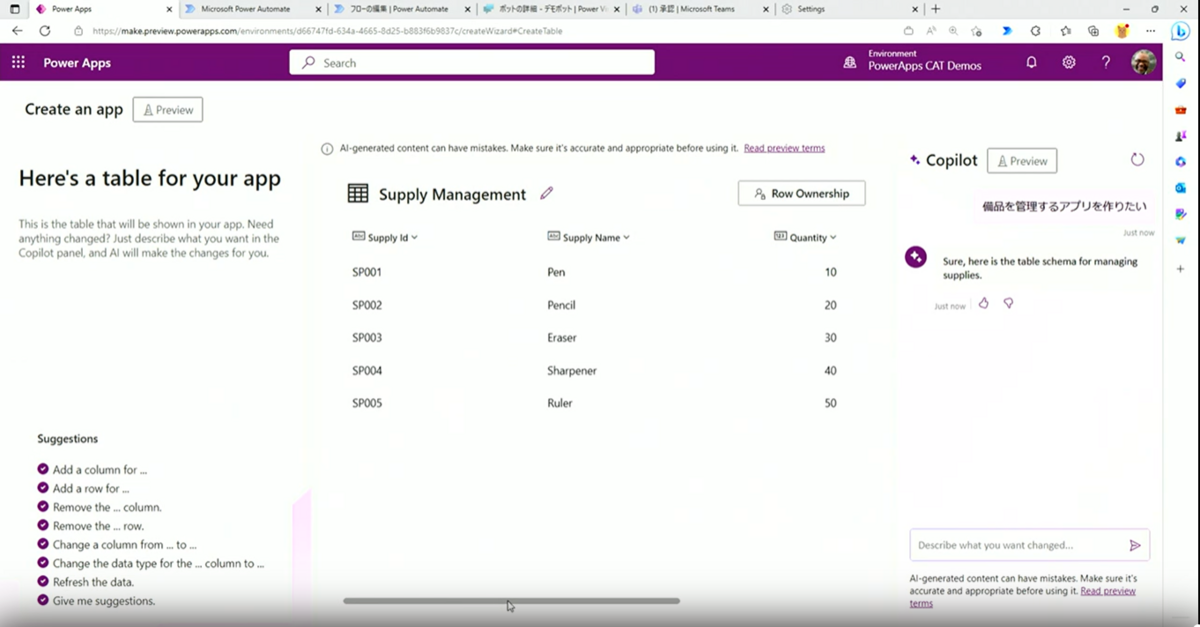
Task: Expand the Supply Id column dropdown
Action: point(414,238)
